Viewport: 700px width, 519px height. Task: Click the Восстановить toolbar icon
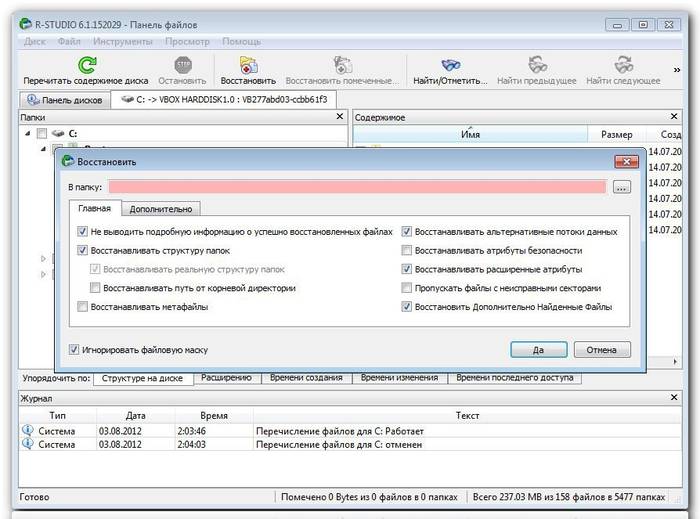pos(247,65)
